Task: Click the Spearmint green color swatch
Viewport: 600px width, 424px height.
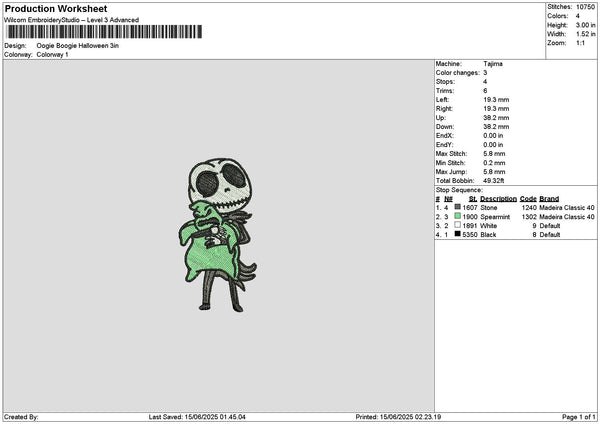Action: coord(457,216)
